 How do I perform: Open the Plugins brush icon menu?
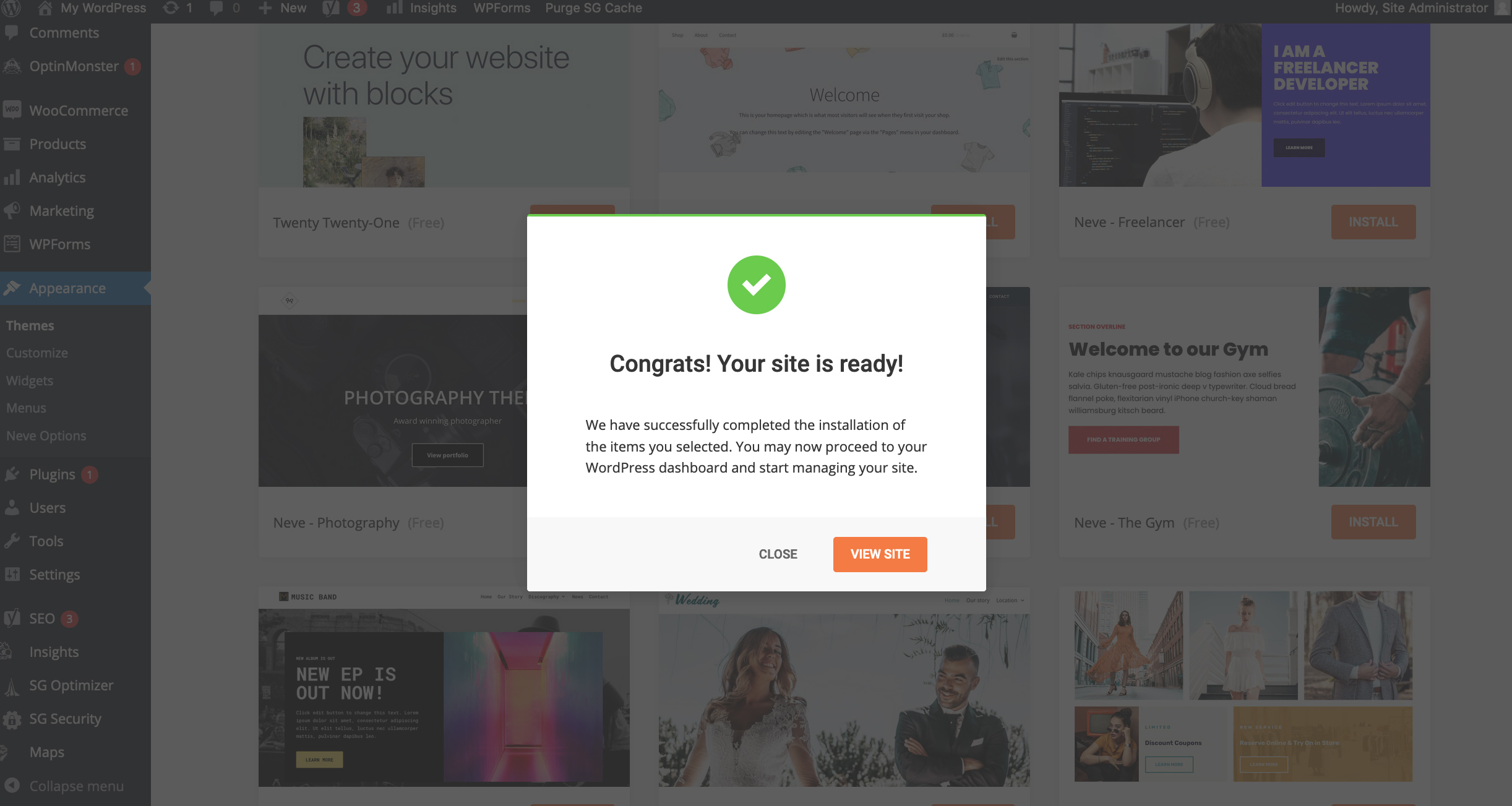(x=12, y=474)
